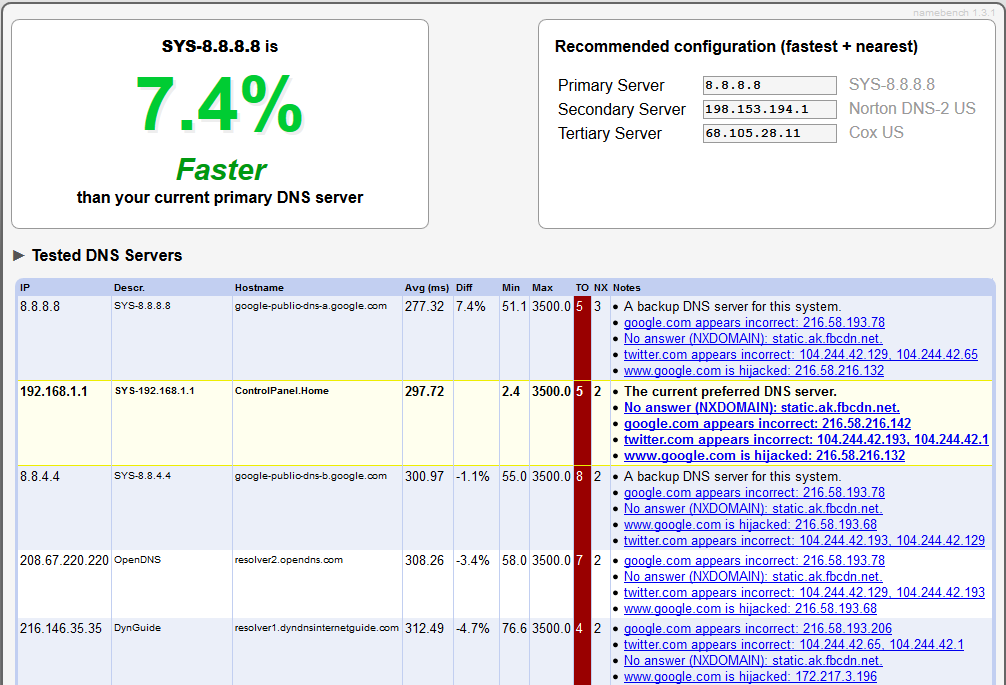Viewport: 1006px width, 685px height.
Task: Click the Primary Server input field
Action: 769,85
